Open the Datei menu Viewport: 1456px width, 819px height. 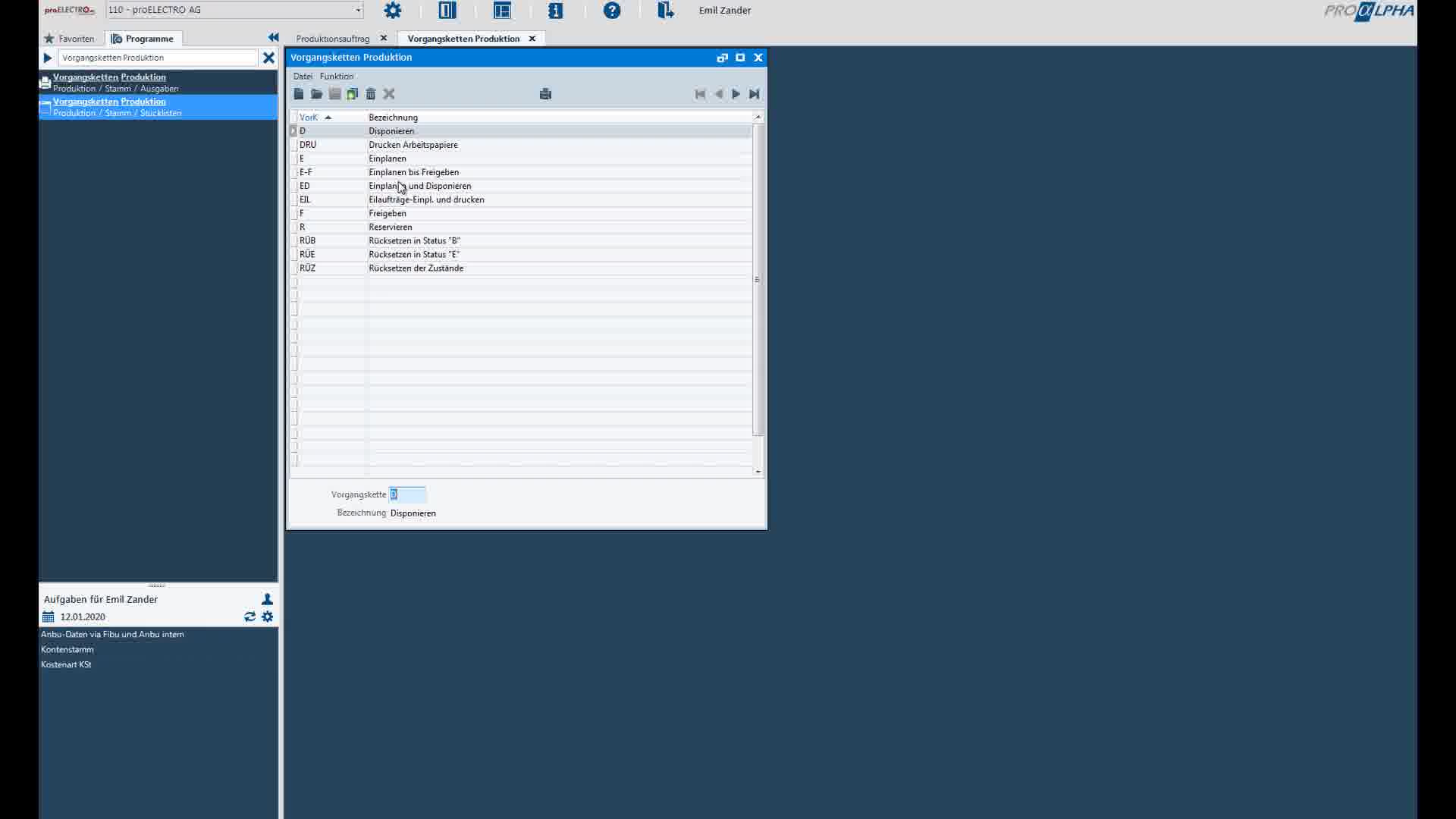[x=303, y=77]
